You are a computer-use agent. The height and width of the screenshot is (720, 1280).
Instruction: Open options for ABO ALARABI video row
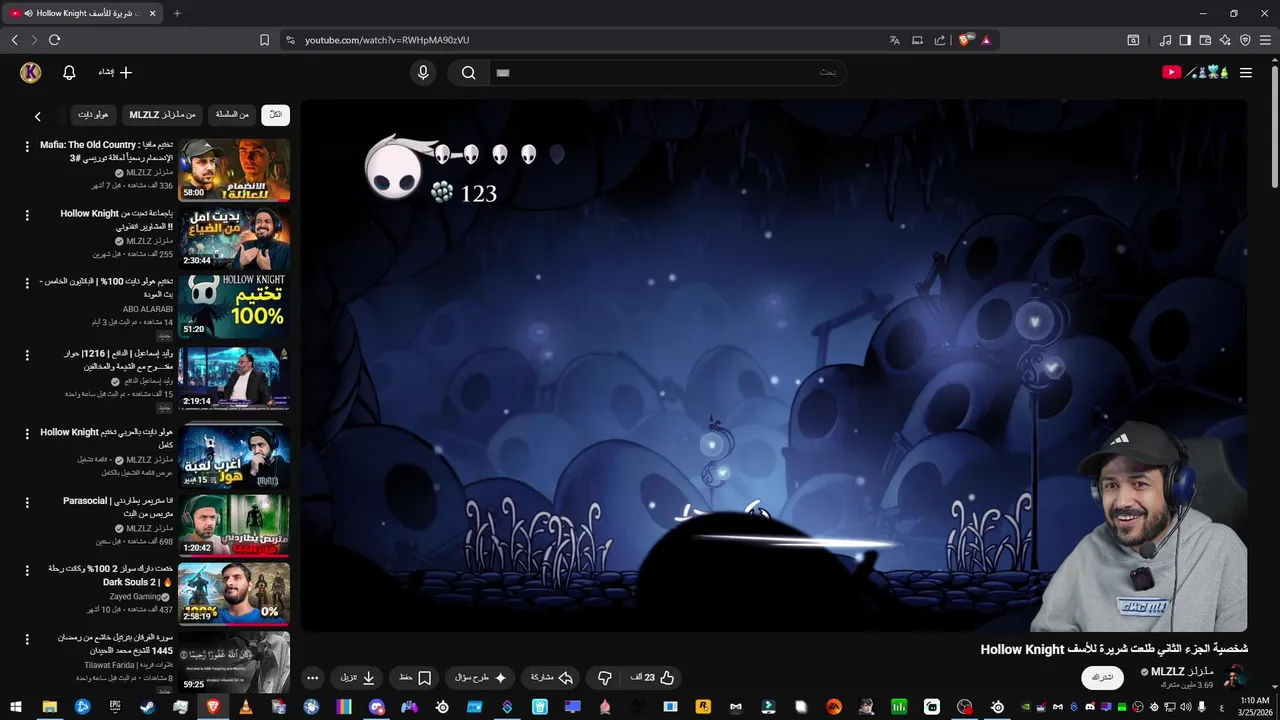pos(27,282)
